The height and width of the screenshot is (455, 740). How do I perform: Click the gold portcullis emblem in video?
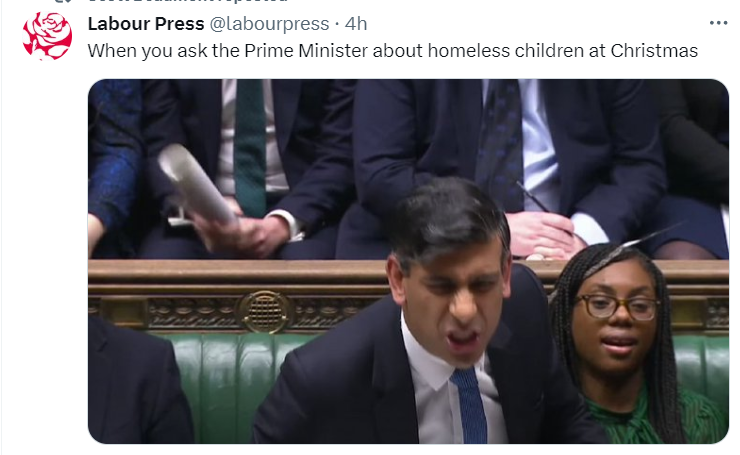pos(265,312)
